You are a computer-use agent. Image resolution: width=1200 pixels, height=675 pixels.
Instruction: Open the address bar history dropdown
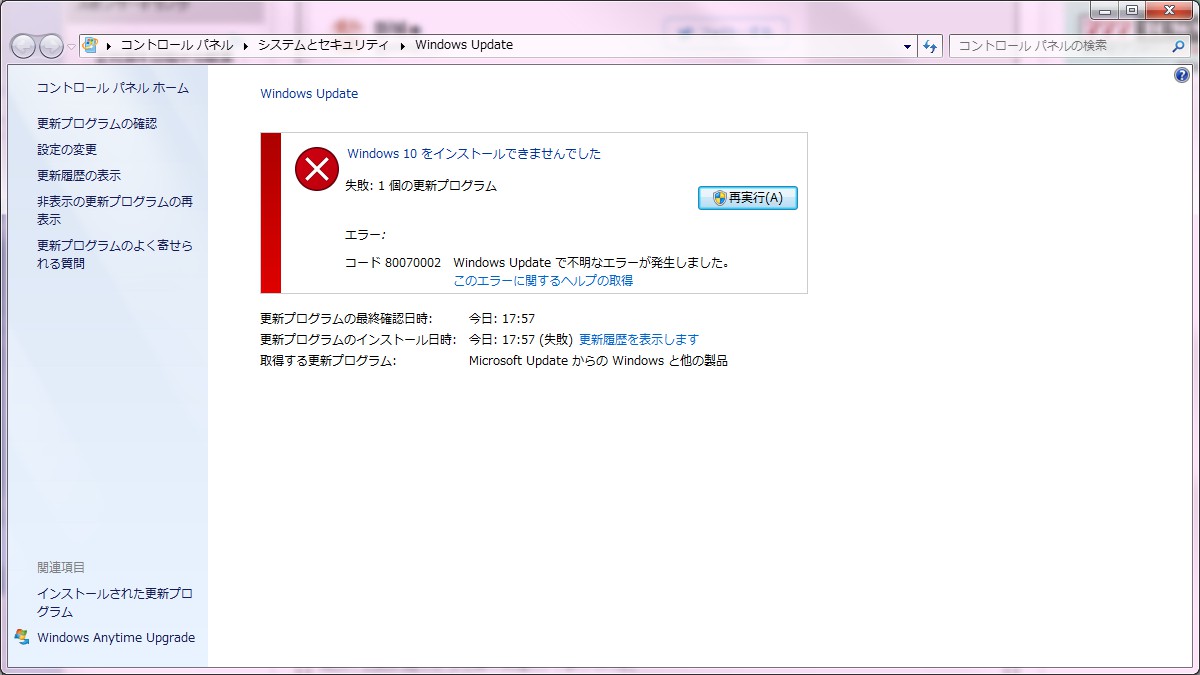[908, 46]
